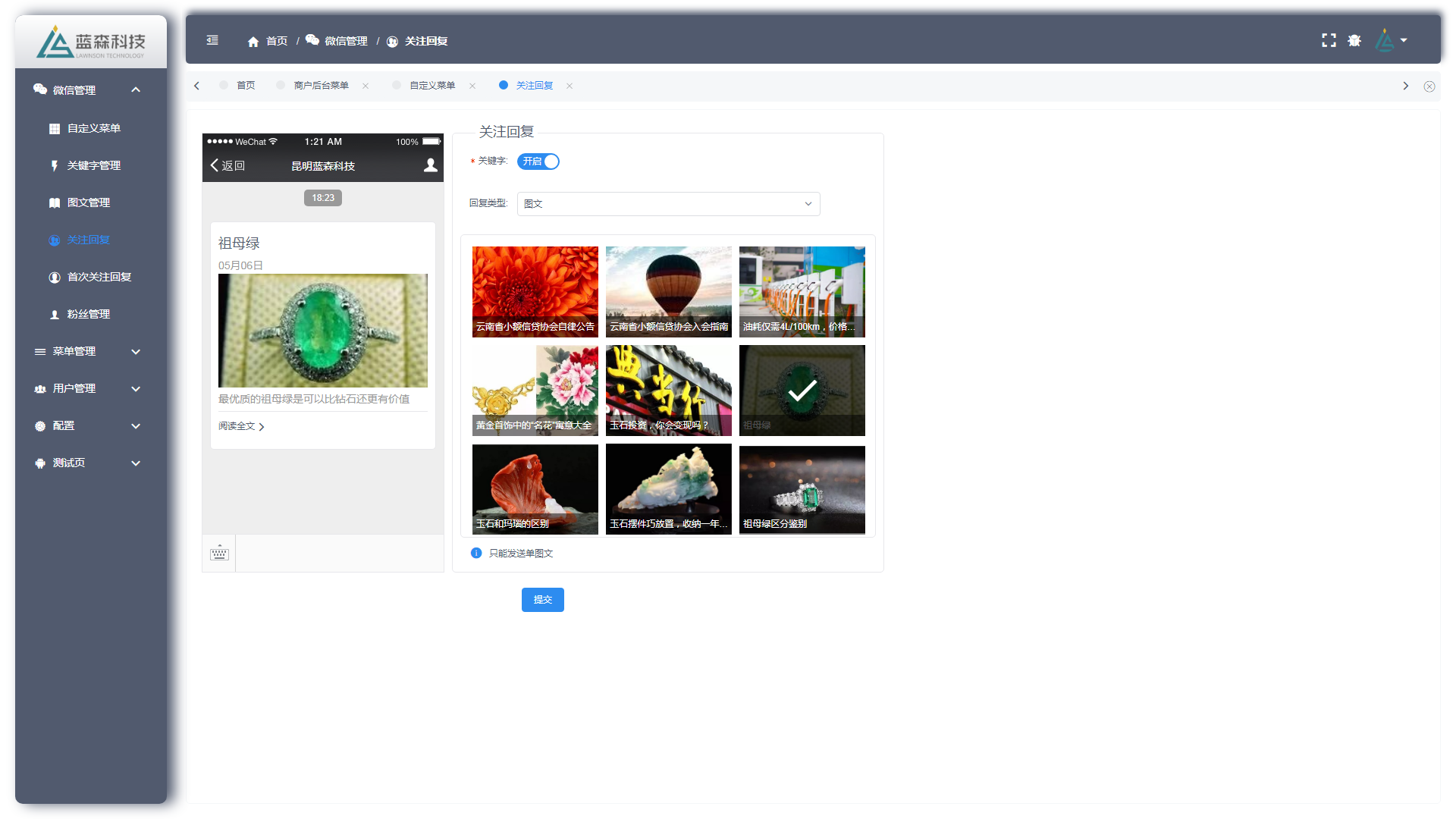
Task: Click 首页 in the breadcrumb
Action: click(277, 41)
